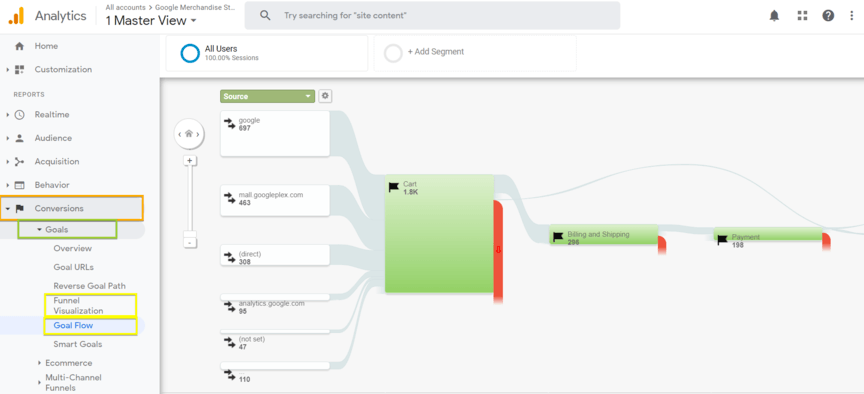Click the (direct) source arrow icon
The height and width of the screenshot is (394, 864).
[229, 257]
